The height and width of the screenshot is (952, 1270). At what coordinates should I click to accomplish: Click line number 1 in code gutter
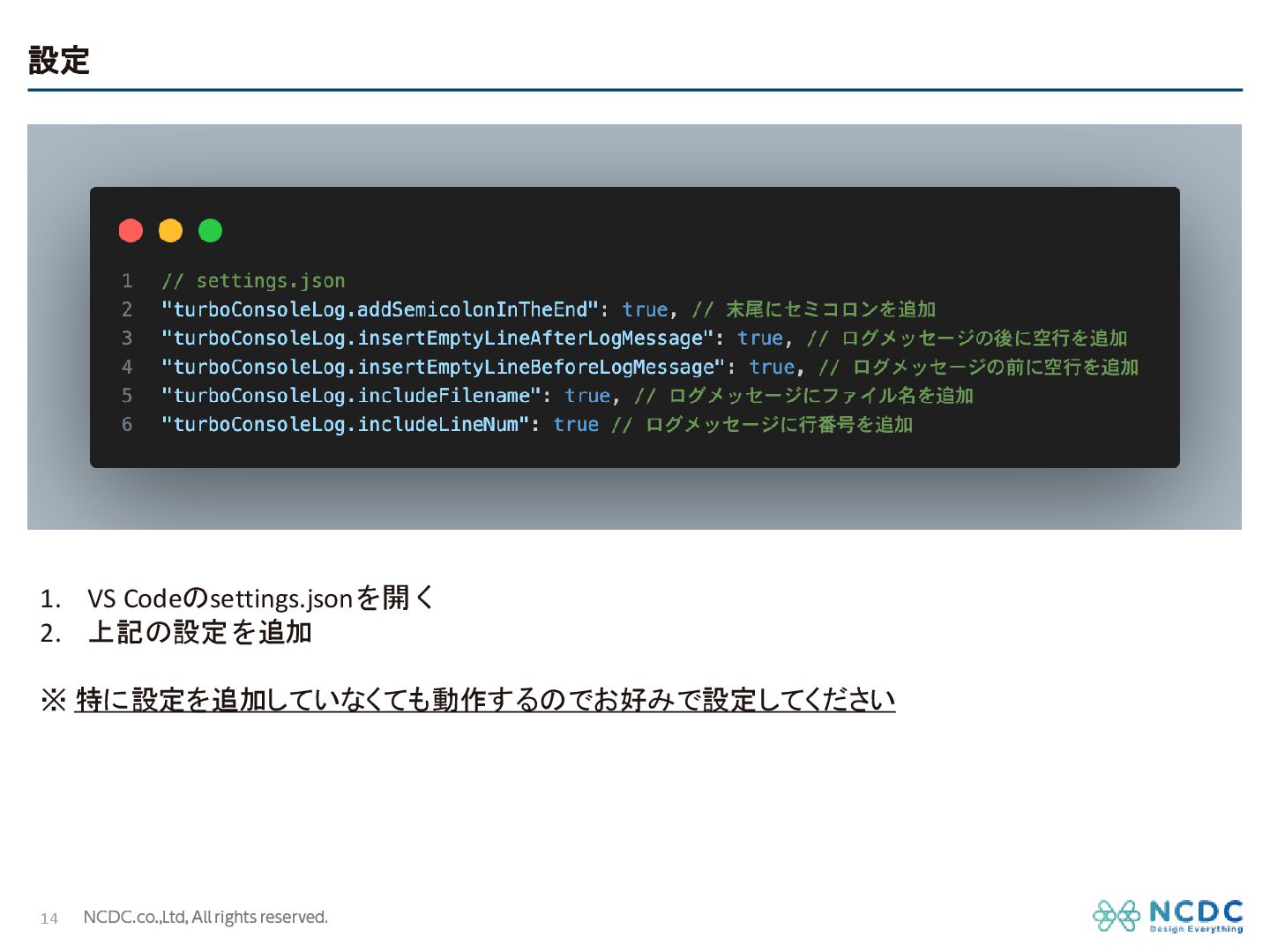pyautogui.click(x=127, y=281)
